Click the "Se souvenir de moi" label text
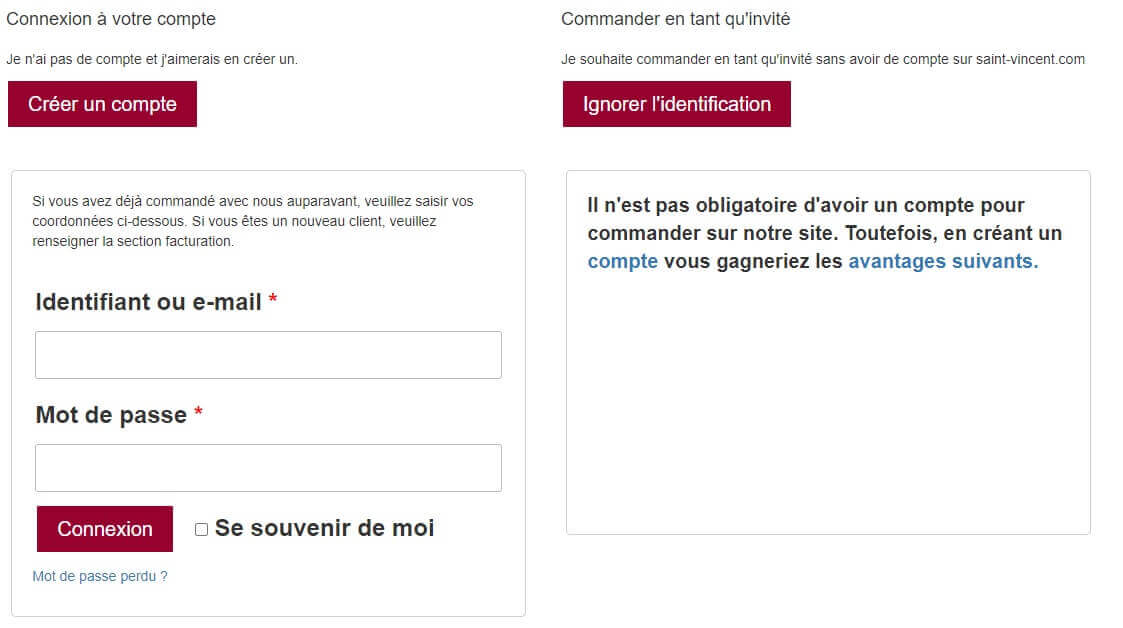 (324, 528)
